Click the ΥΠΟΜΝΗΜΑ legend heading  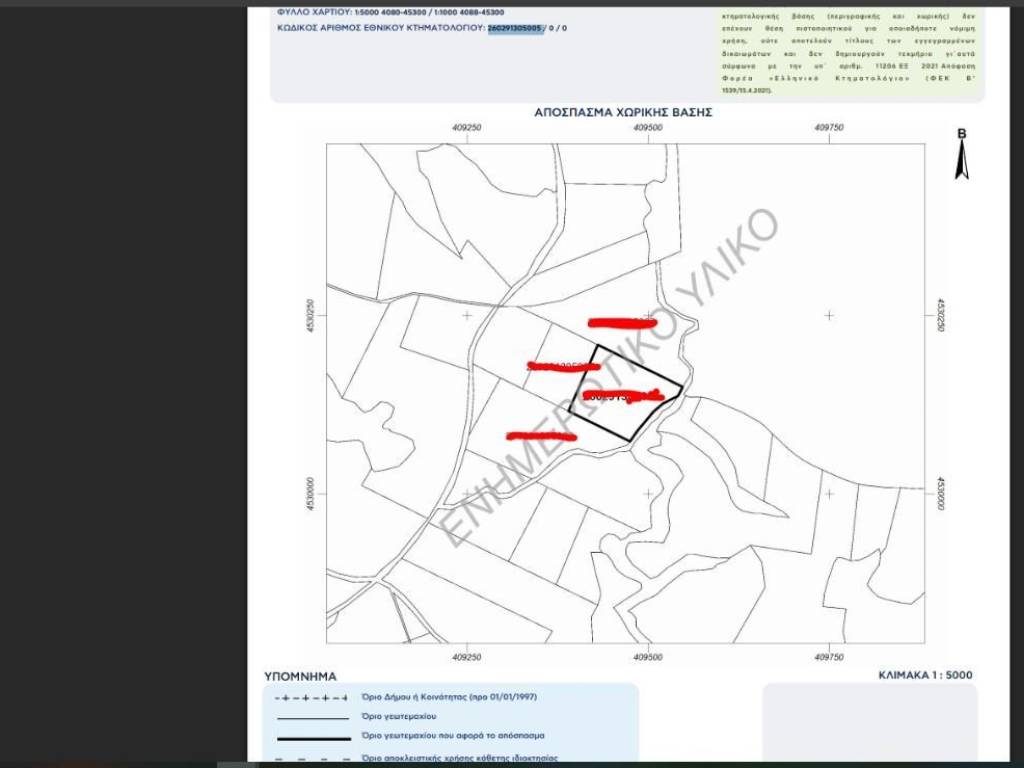300,676
